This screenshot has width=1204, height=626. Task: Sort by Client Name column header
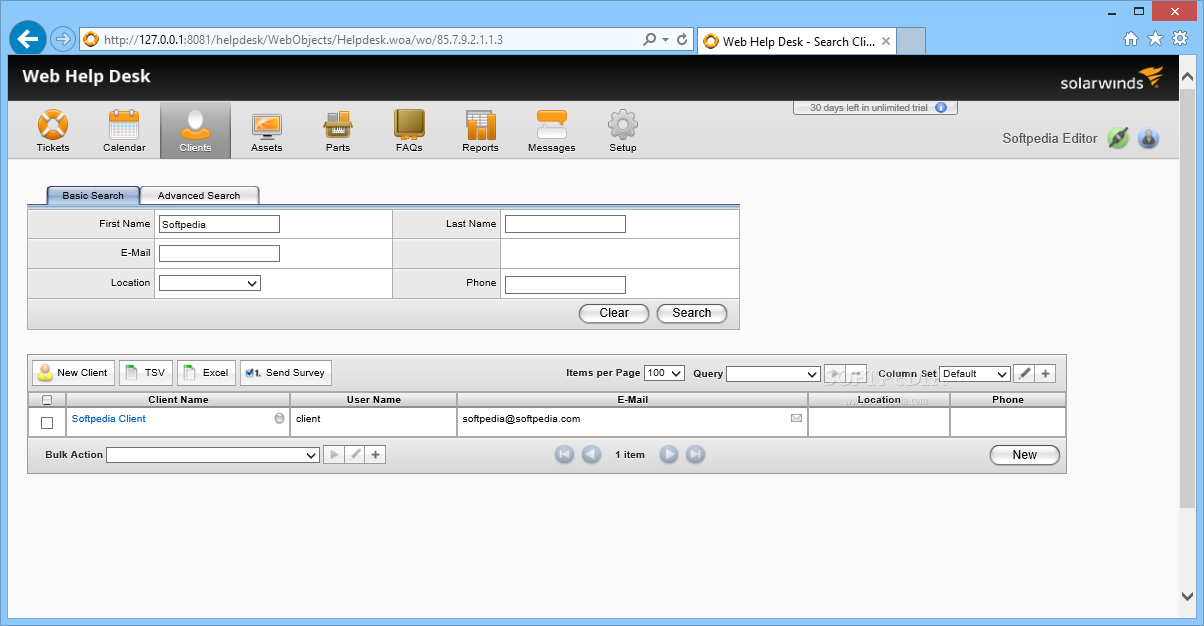click(x=178, y=400)
